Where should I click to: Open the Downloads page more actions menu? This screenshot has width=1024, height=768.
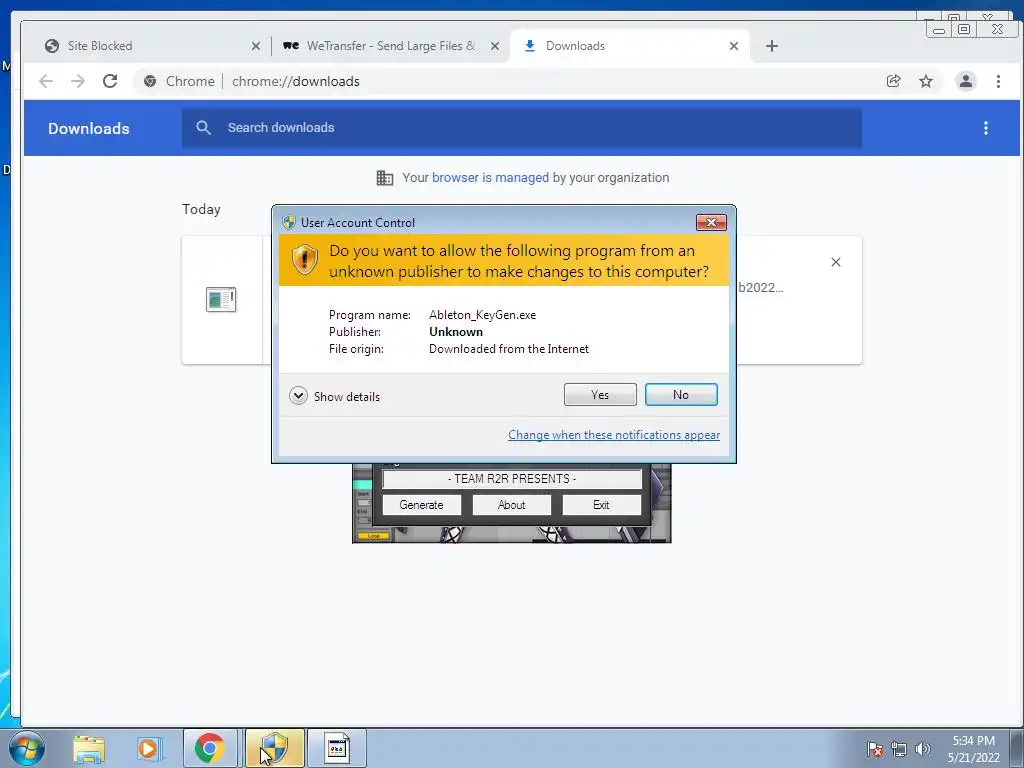[x=986, y=129]
